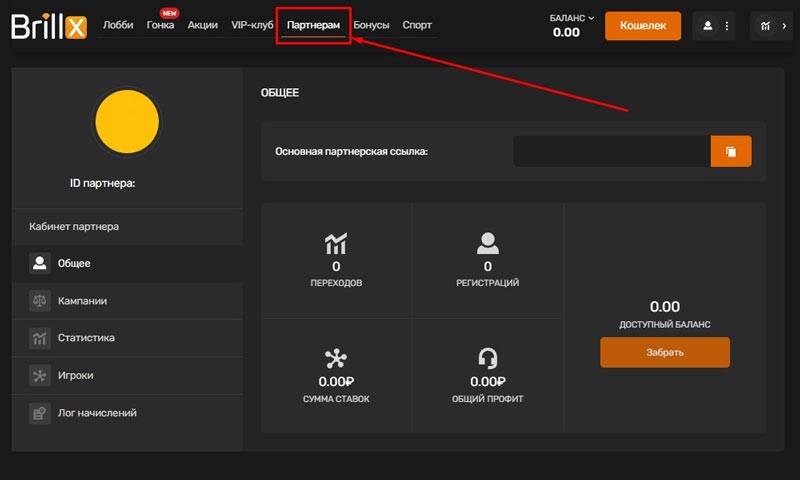Click the Brillx logo
The height and width of the screenshot is (480, 800).
click(x=49, y=26)
